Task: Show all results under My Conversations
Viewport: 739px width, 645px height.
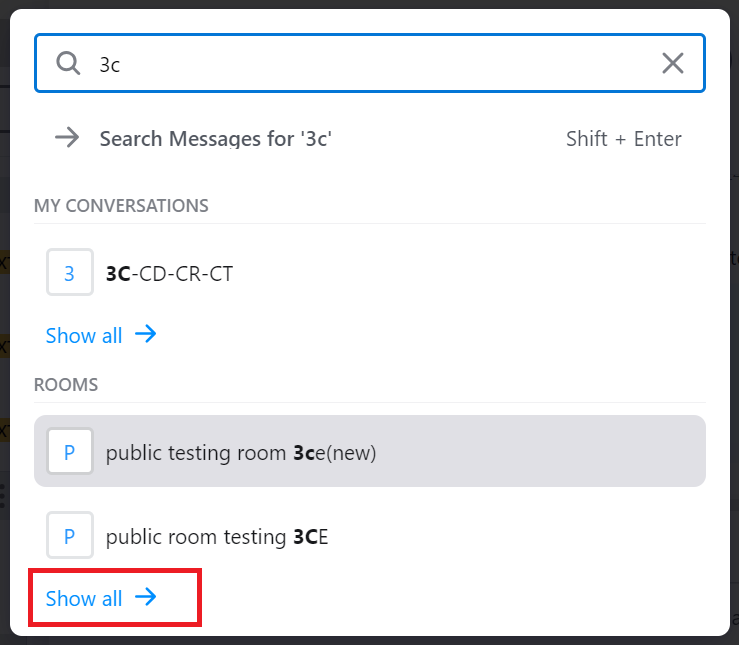Action: 101,335
